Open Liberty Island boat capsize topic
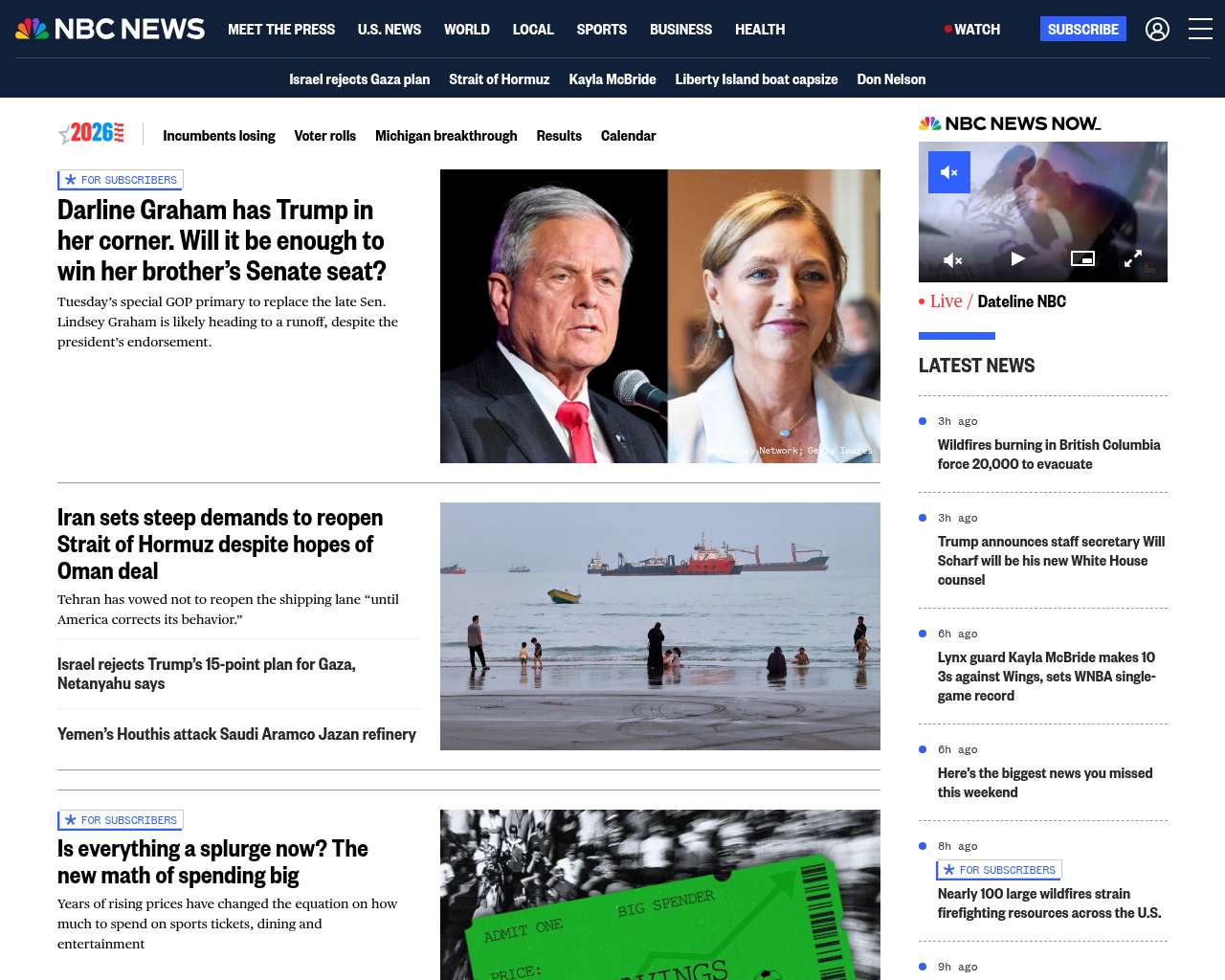Screen dimensions: 1225x980 [x=756, y=79]
